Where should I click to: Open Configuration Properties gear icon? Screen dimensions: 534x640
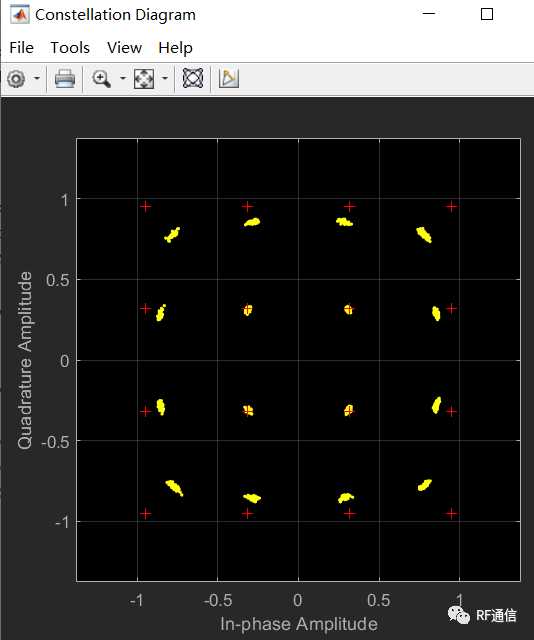16,78
